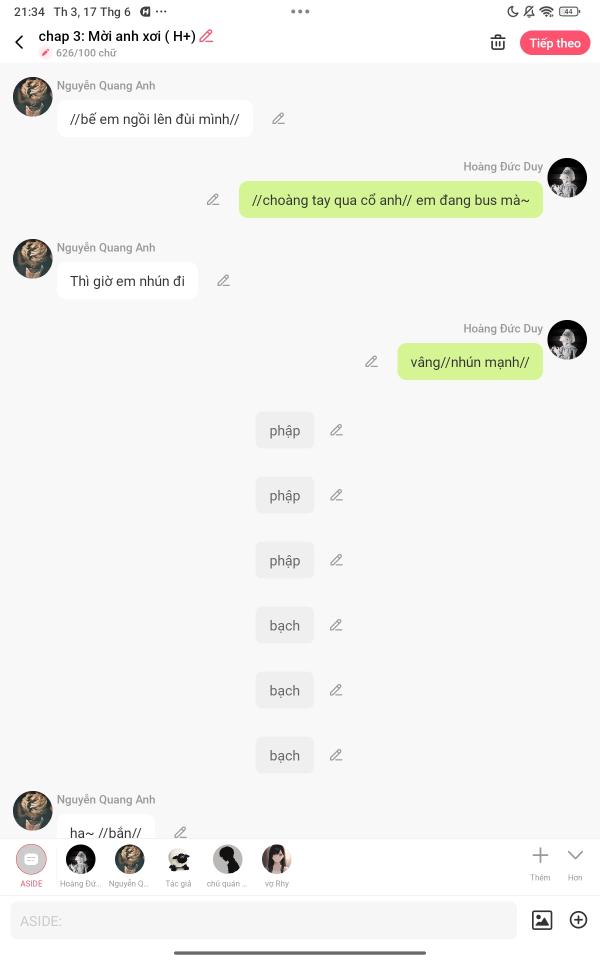
Task: Edit the chapter title with pink pencil
Action: click(x=207, y=36)
